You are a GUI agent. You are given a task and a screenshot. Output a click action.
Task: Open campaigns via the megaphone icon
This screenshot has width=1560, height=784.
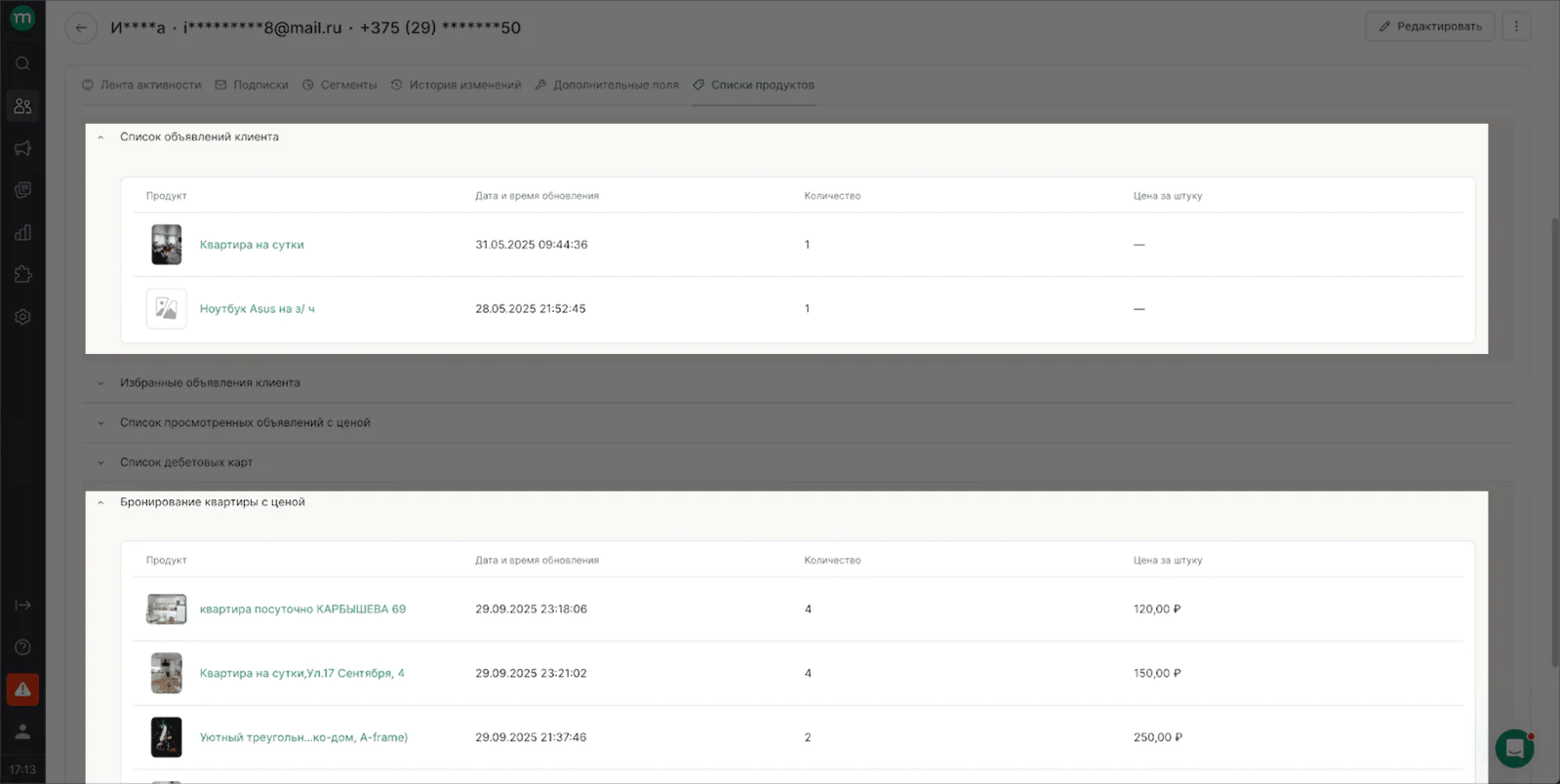22,148
